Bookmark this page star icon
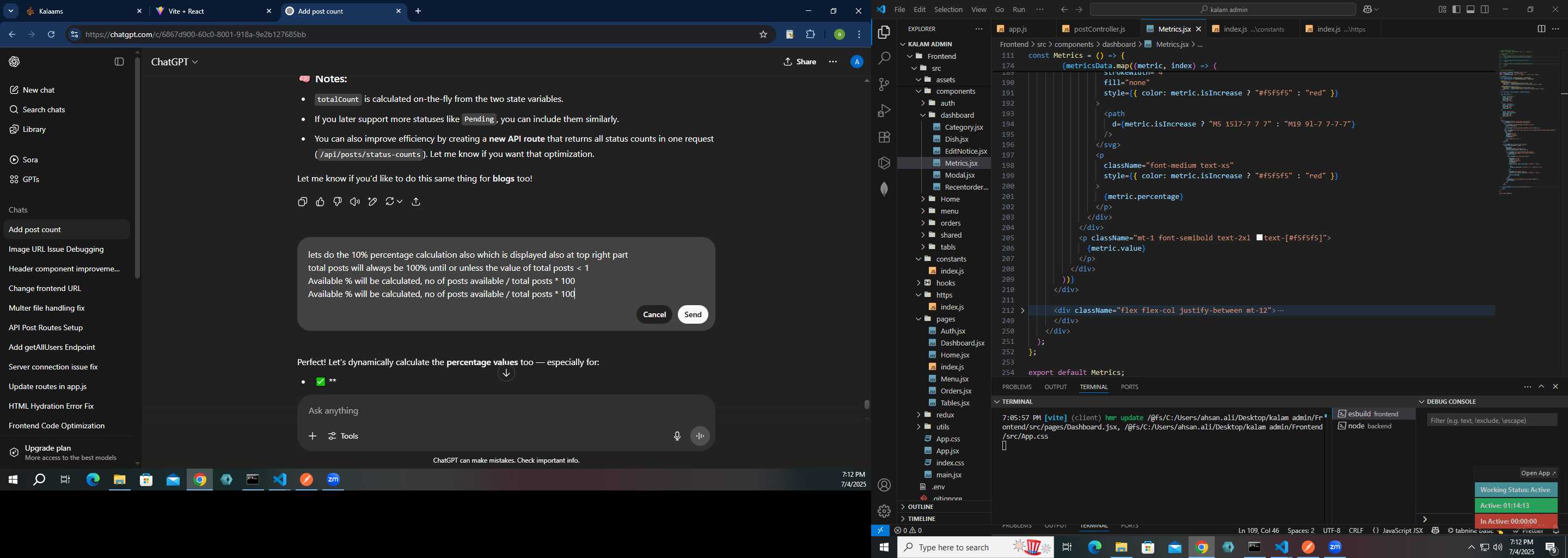This screenshot has width=1568, height=558. (763, 35)
